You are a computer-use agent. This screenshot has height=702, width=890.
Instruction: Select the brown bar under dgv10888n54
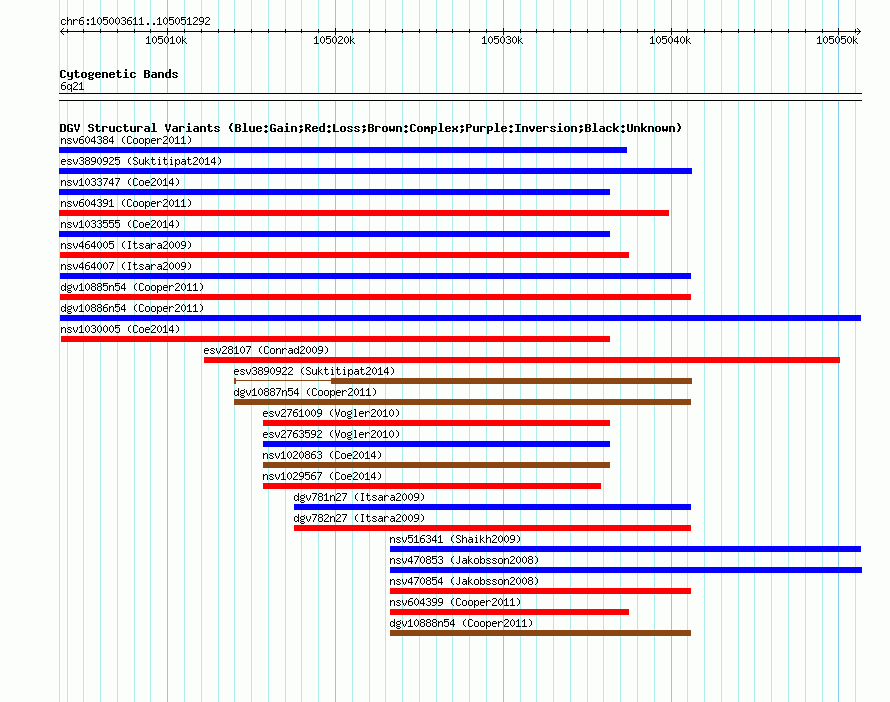coord(540,633)
